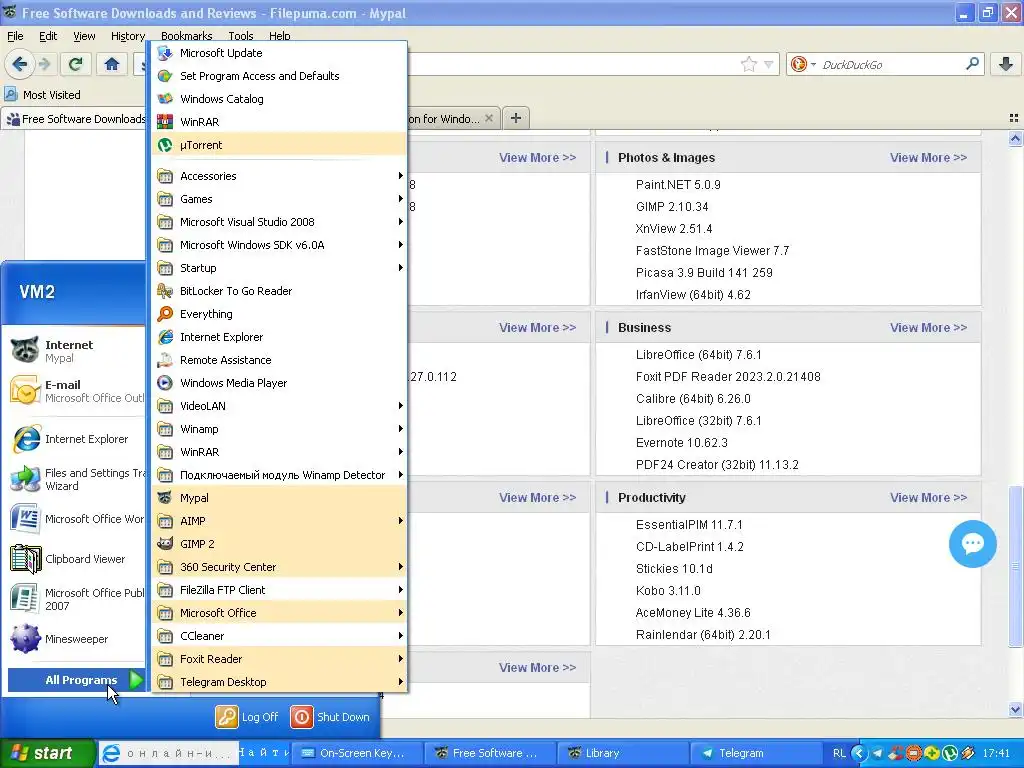
Task: Click View More for Photos & Images
Action: click(928, 157)
